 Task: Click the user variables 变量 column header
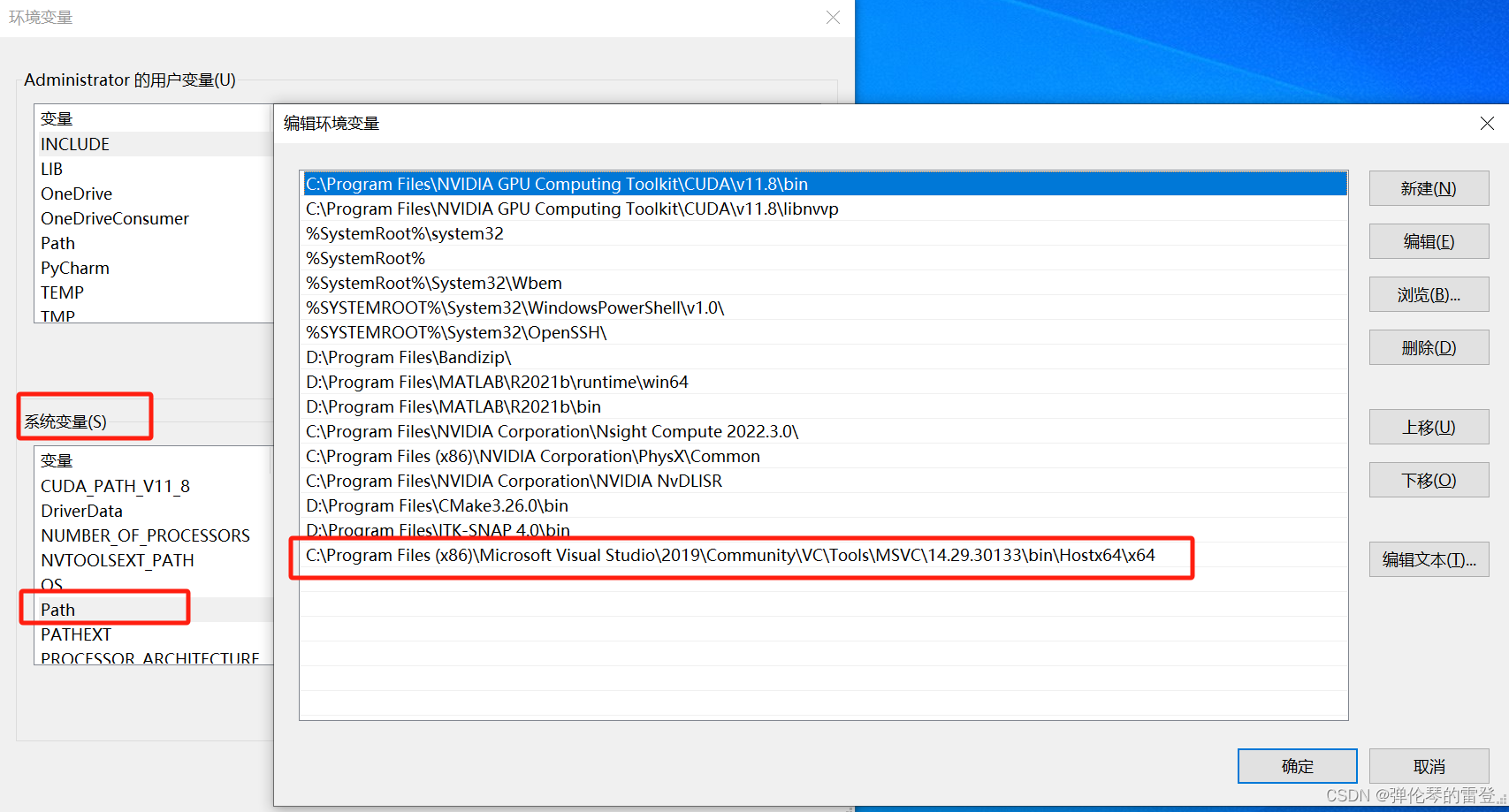[x=152, y=118]
